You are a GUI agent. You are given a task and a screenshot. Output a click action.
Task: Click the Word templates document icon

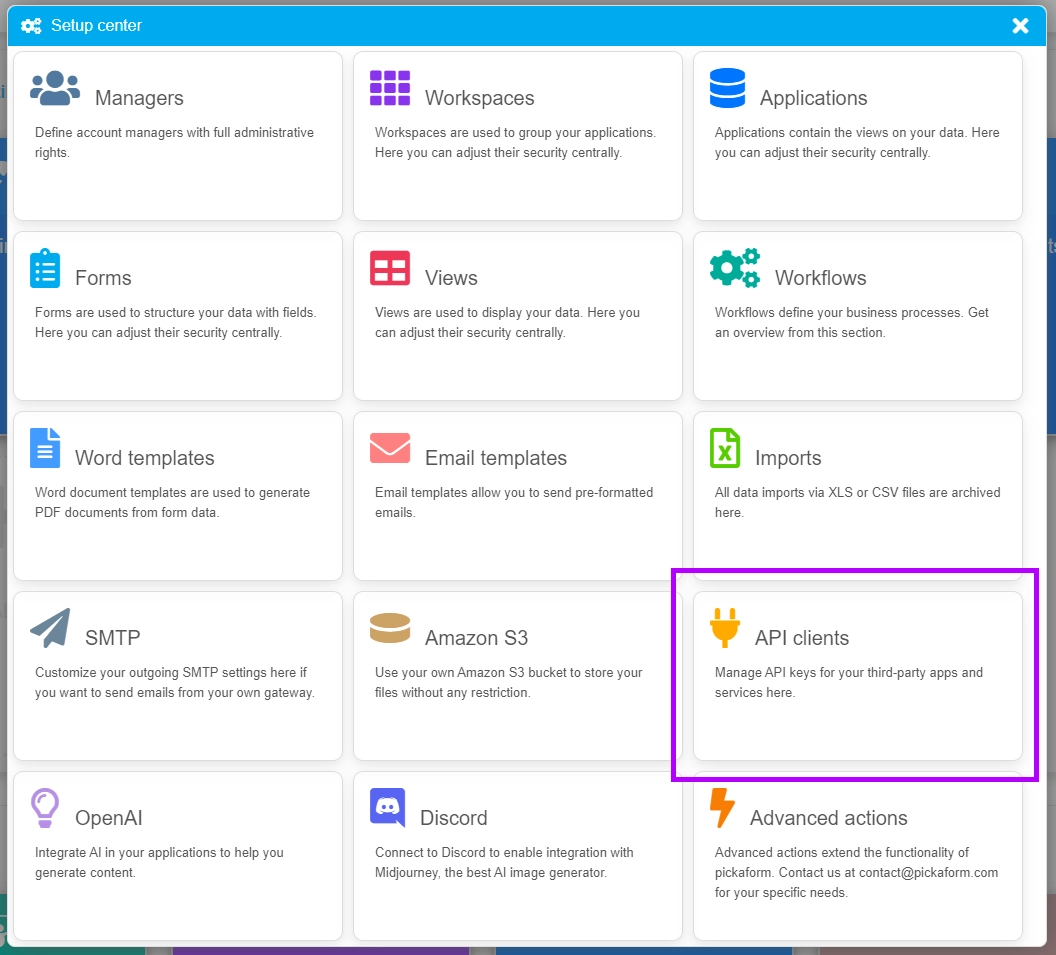click(45, 448)
